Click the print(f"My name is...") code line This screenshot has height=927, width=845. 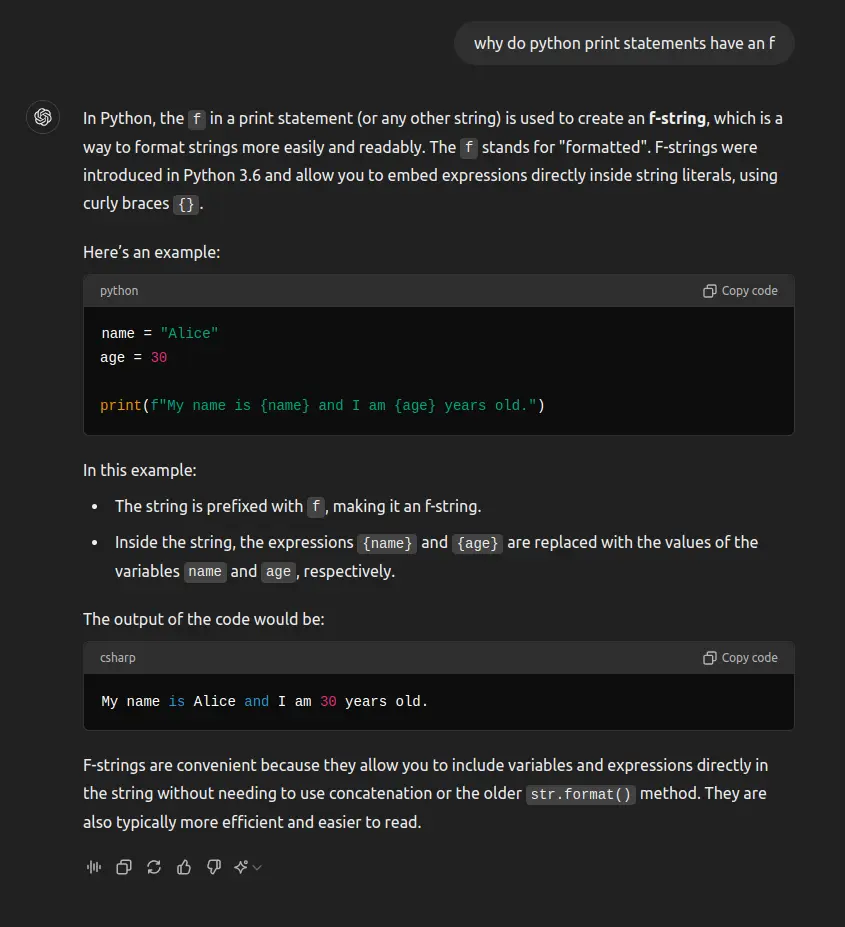(x=322, y=405)
